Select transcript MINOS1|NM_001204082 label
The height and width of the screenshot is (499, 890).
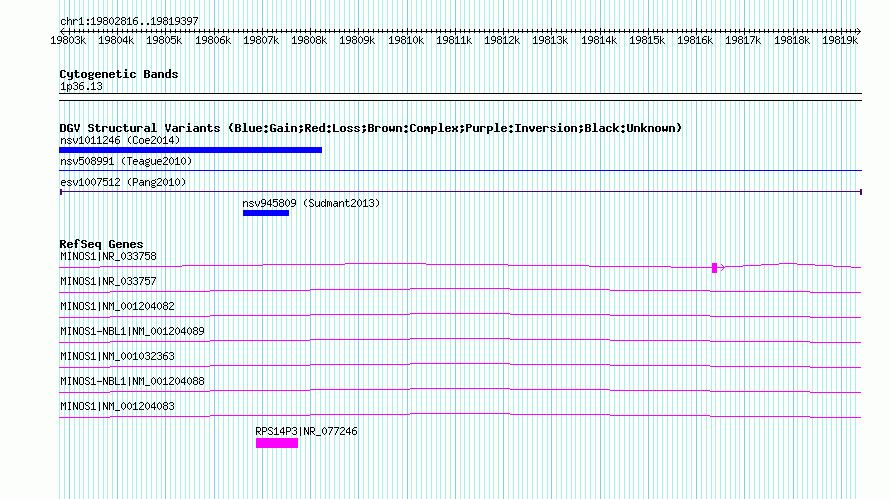[x=117, y=307]
